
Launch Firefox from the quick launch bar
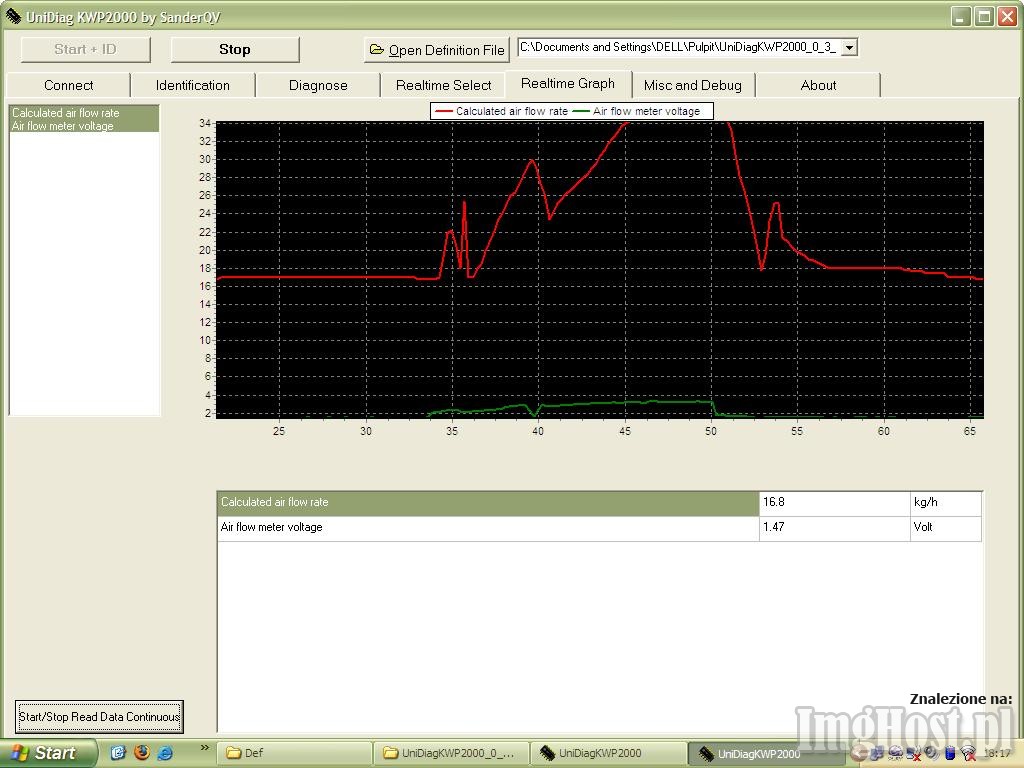tap(142, 753)
